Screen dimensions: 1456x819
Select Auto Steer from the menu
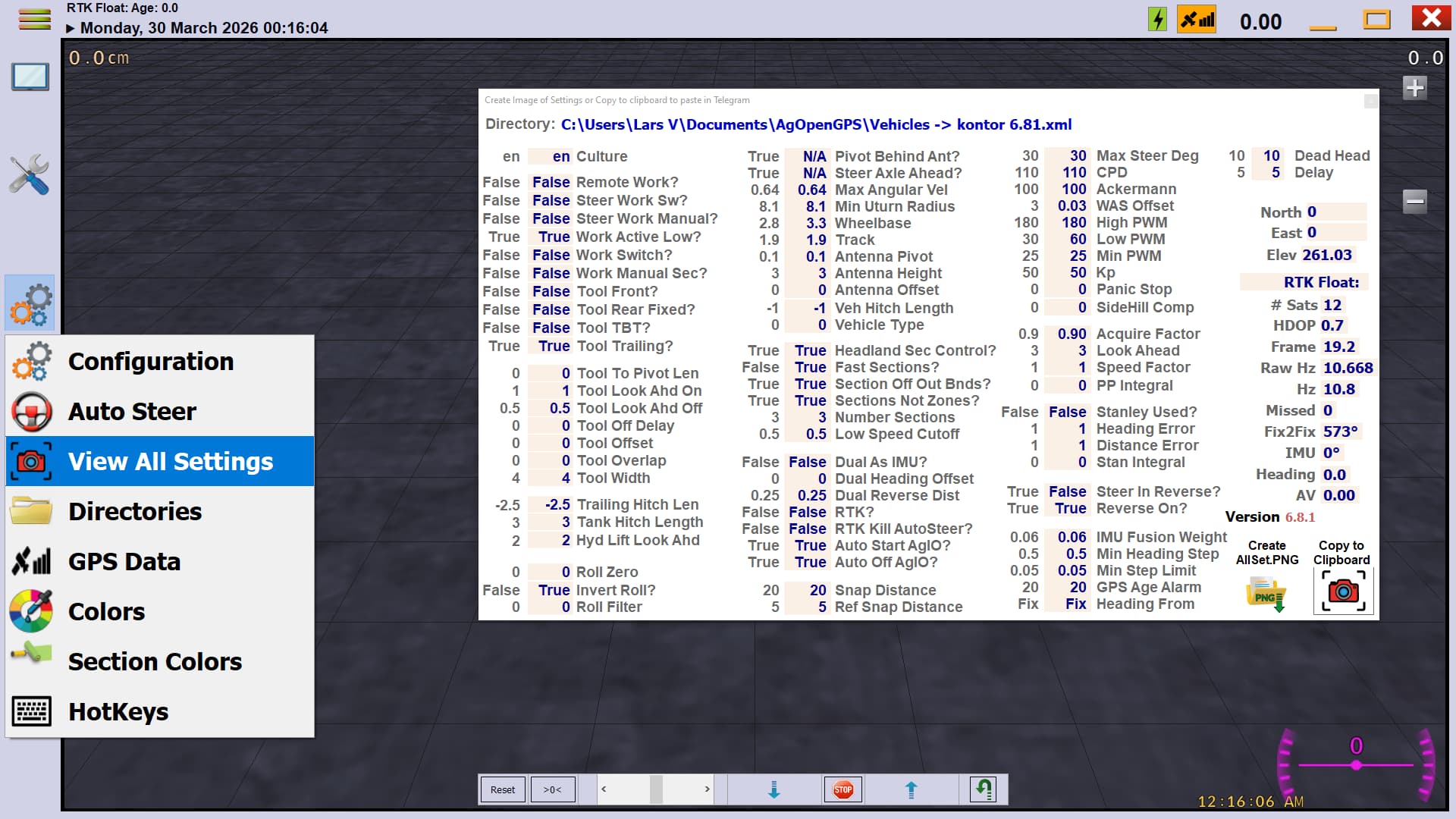132,411
